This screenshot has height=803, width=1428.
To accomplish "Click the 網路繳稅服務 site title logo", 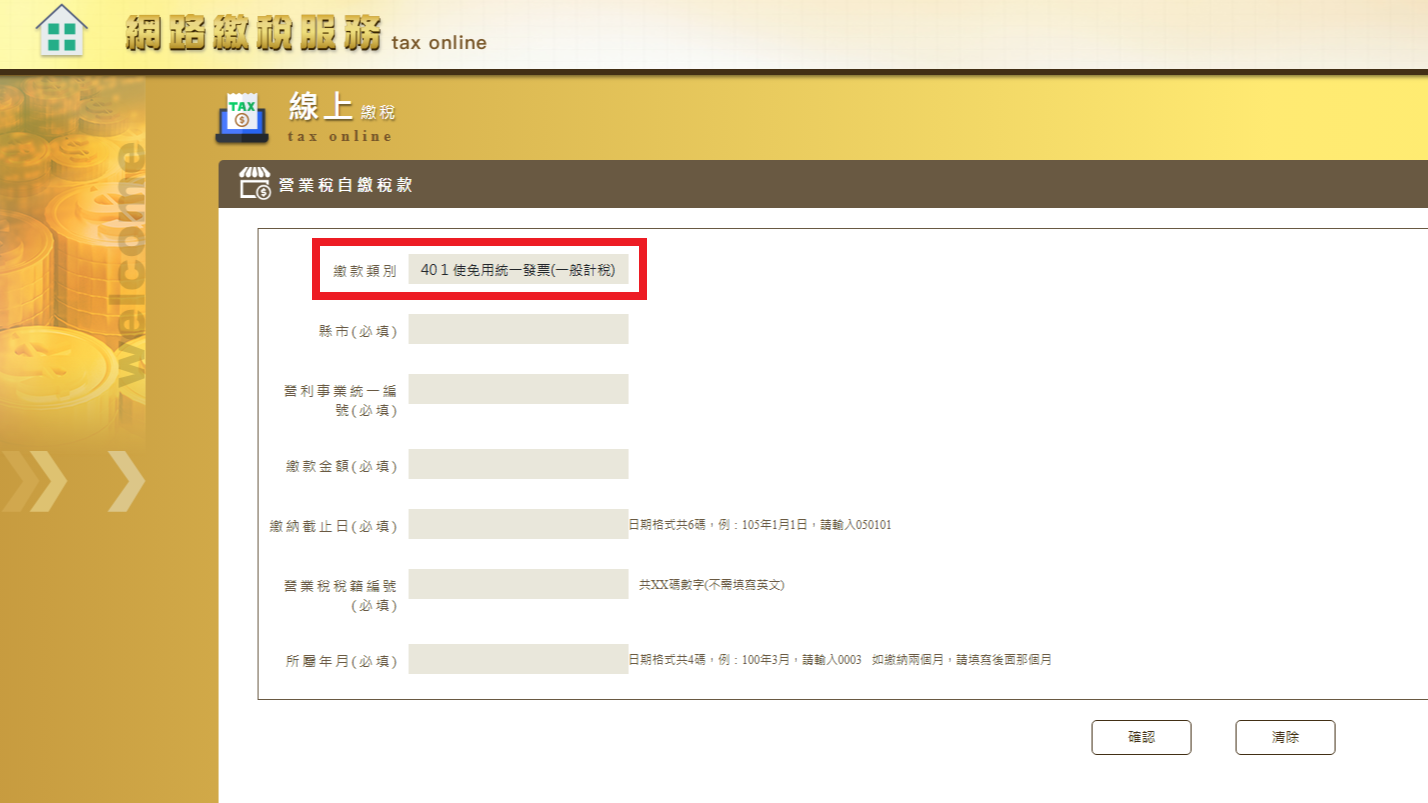I will (254, 34).
